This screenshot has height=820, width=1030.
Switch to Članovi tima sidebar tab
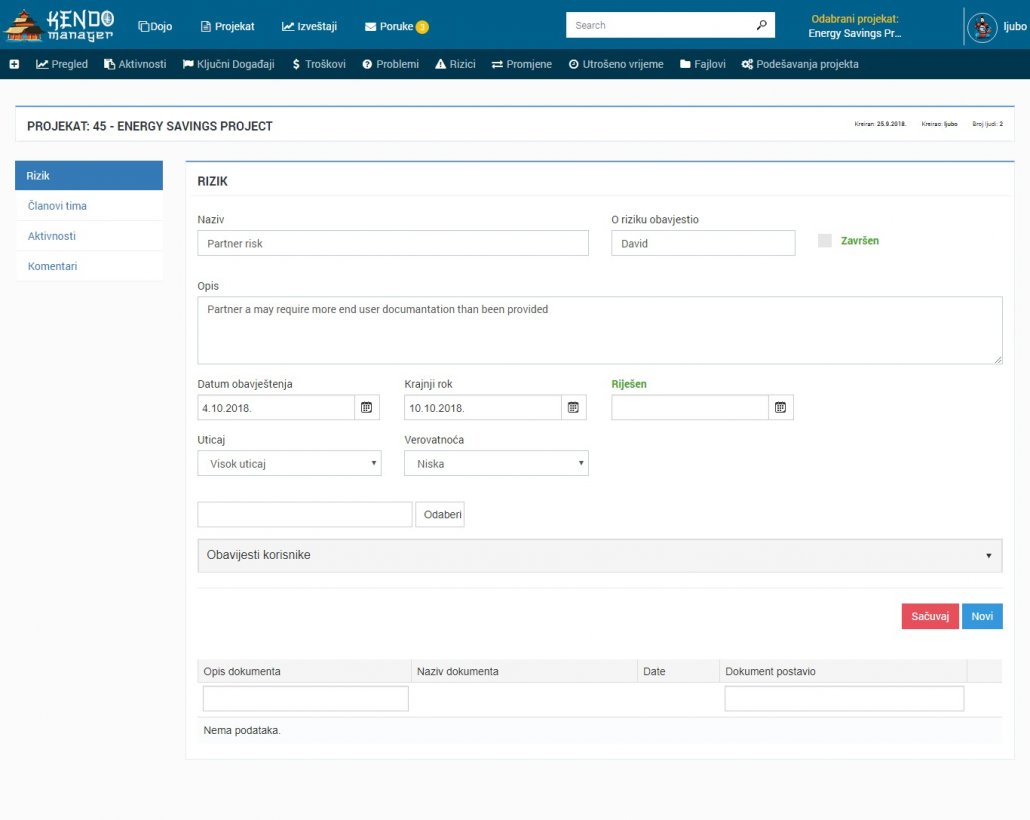click(x=89, y=206)
